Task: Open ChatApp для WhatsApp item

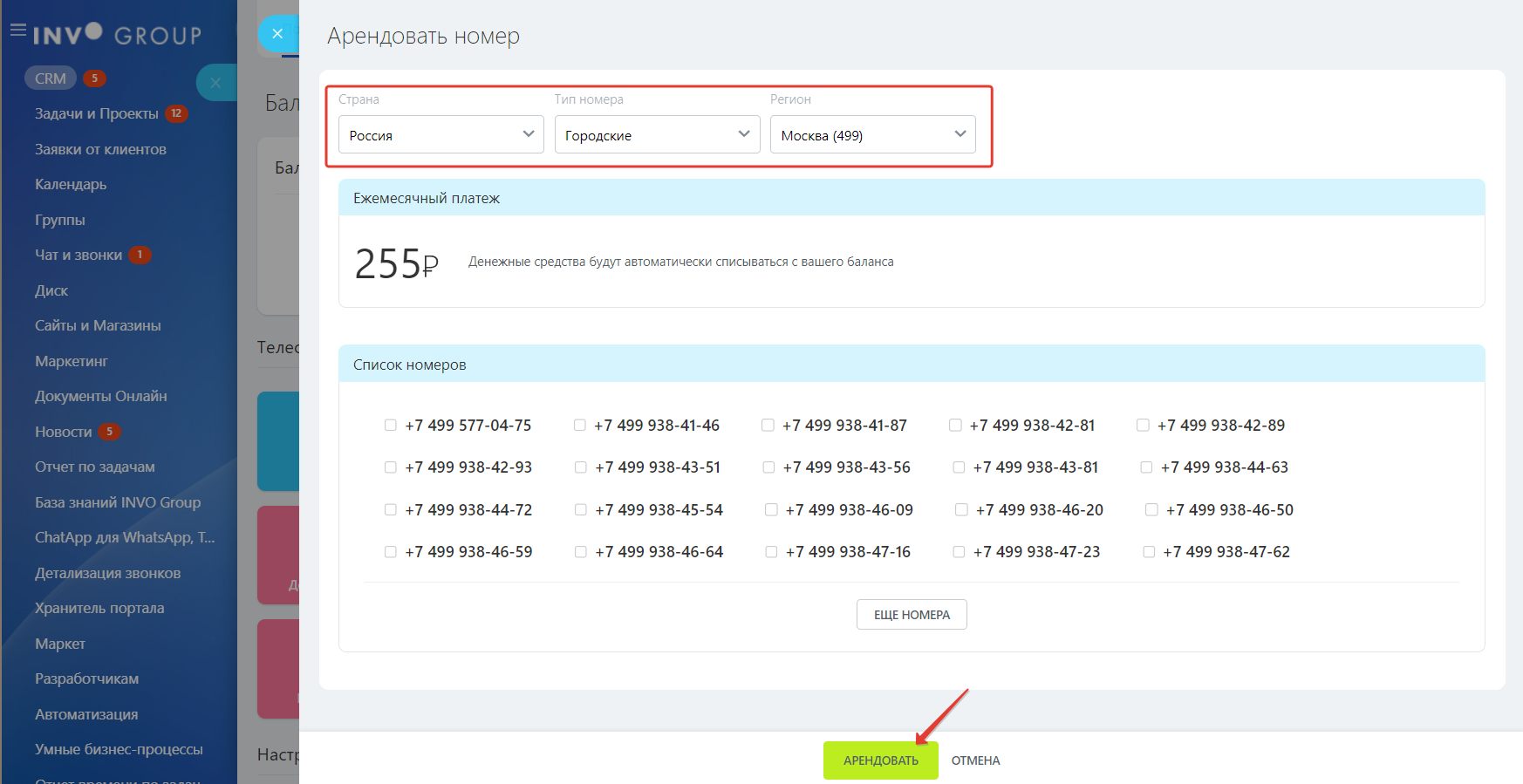Action: pos(125,538)
